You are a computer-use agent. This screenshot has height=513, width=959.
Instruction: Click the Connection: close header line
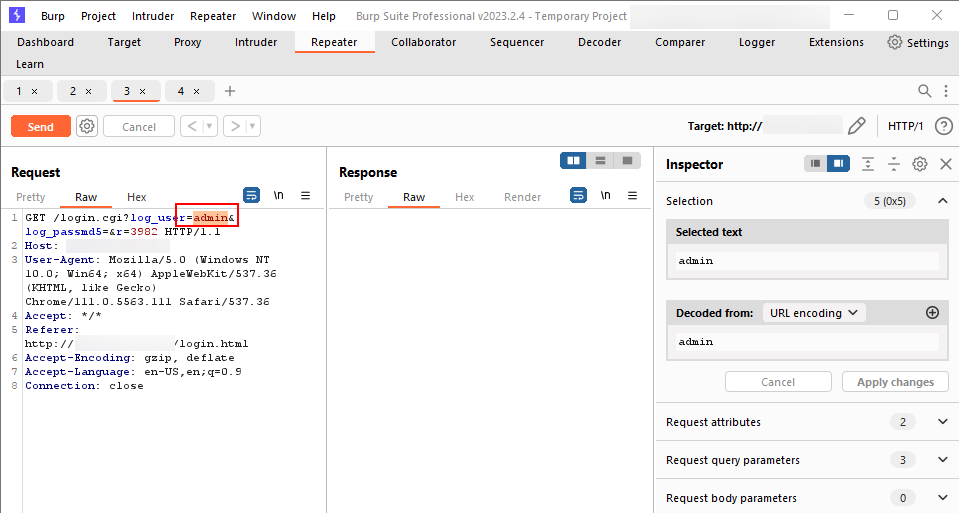(x=84, y=386)
